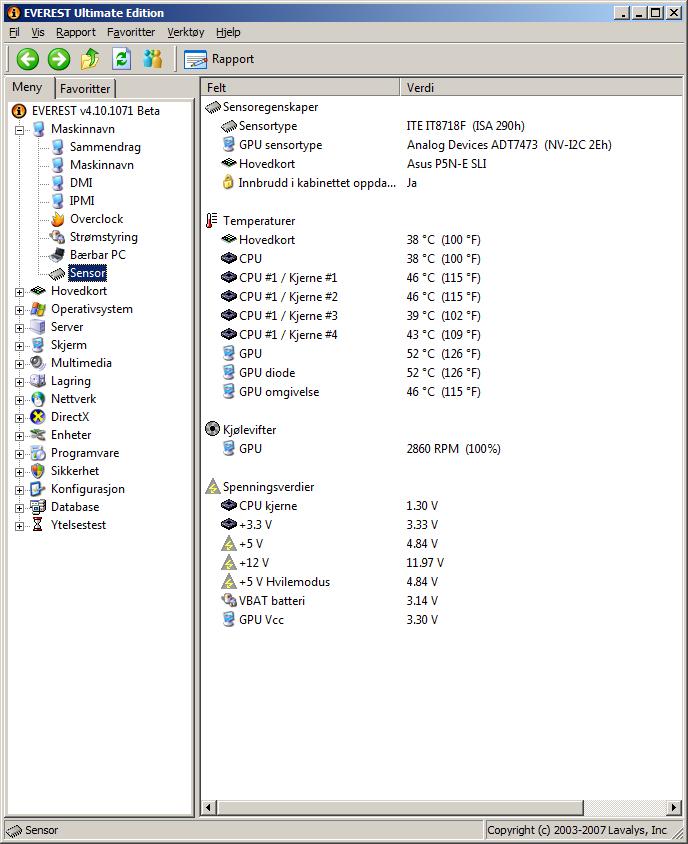
Task: Click the Refresh toolbar icon
Action: [122, 59]
